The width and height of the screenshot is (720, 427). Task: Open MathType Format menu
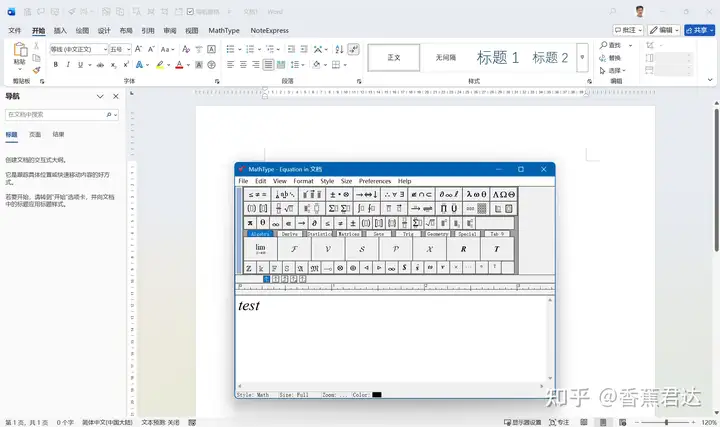tap(303, 181)
